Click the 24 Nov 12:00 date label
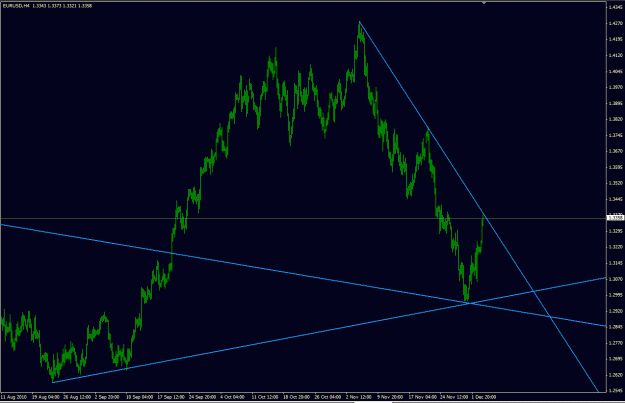625x403 pixels. coord(454,397)
